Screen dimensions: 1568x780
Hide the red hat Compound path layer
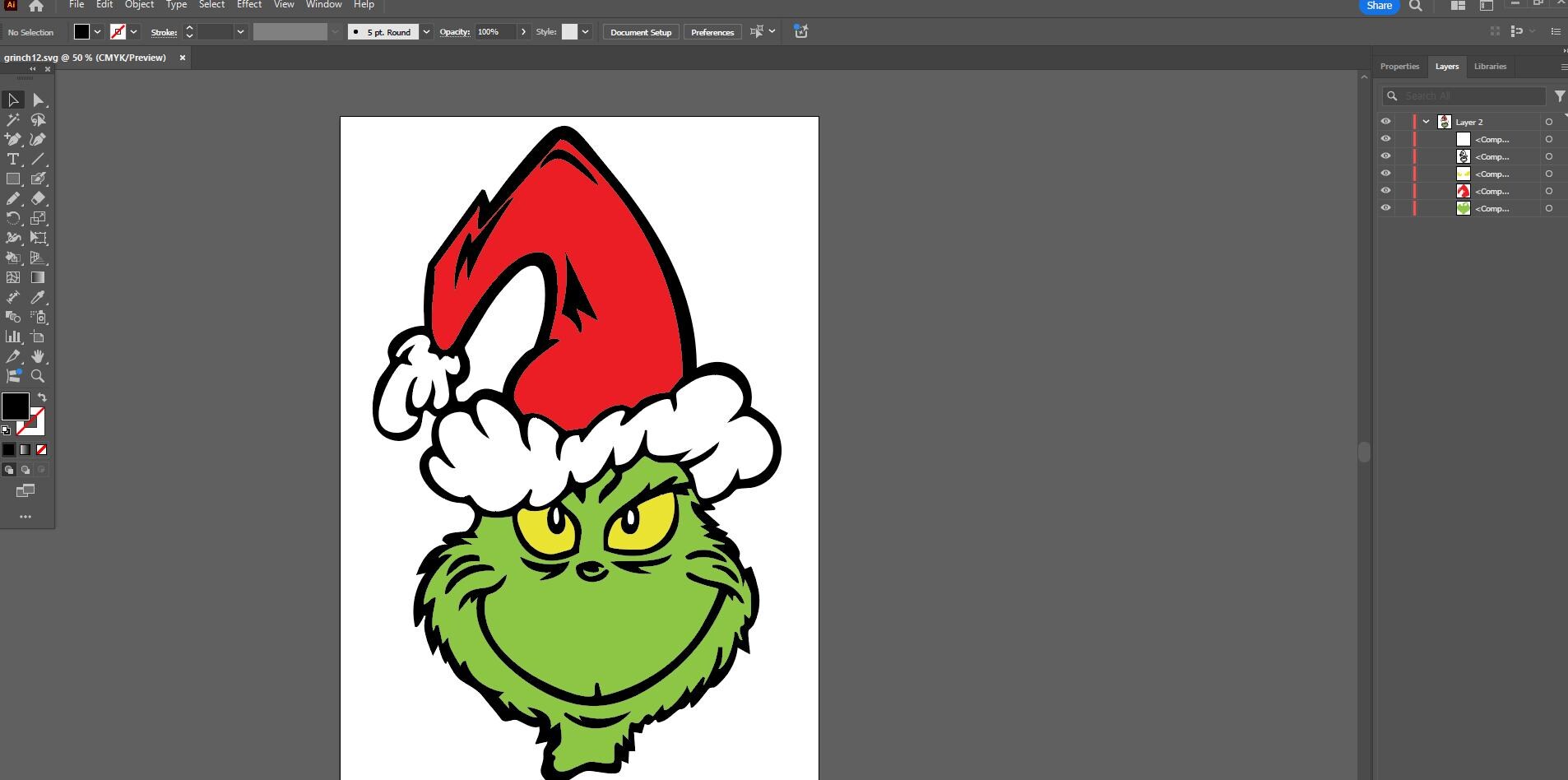point(1387,190)
